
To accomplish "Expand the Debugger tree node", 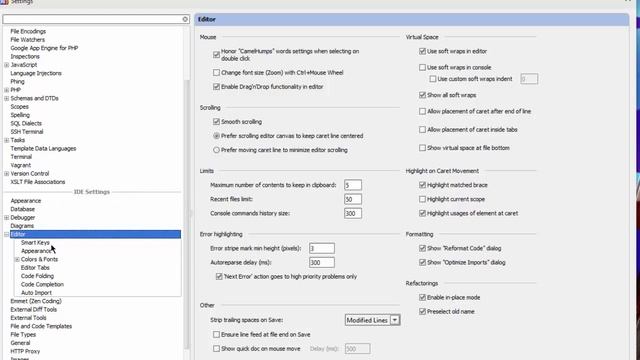I will coord(7,218).
